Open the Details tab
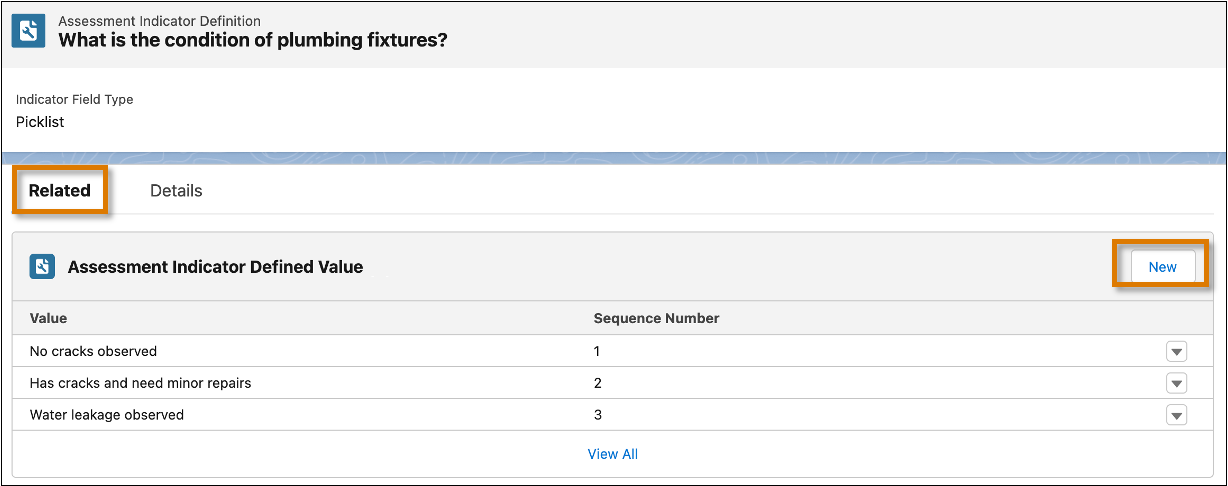This screenshot has height=486, width=1228. click(x=176, y=190)
